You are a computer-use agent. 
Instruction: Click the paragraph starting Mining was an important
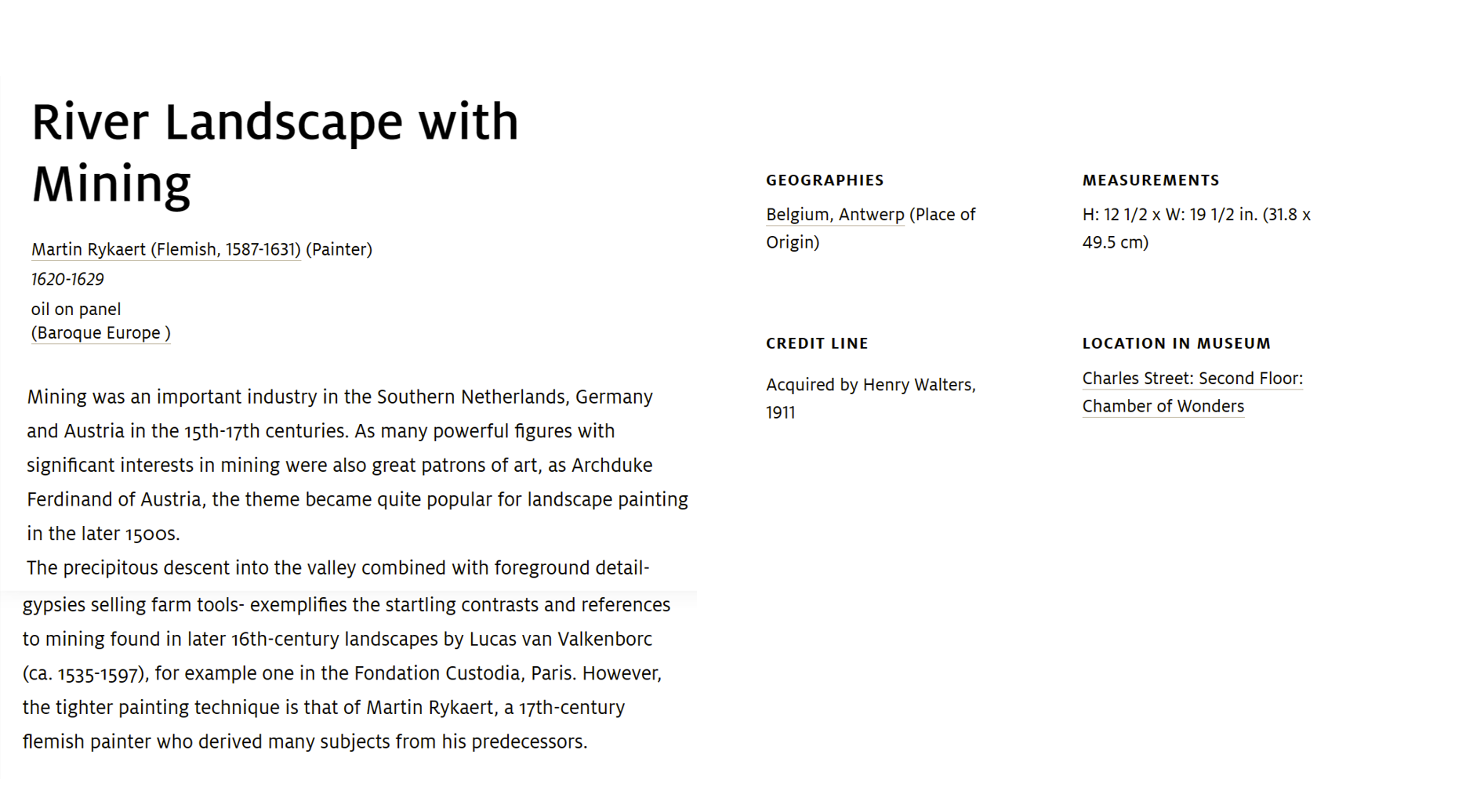(x=357, y=466)
